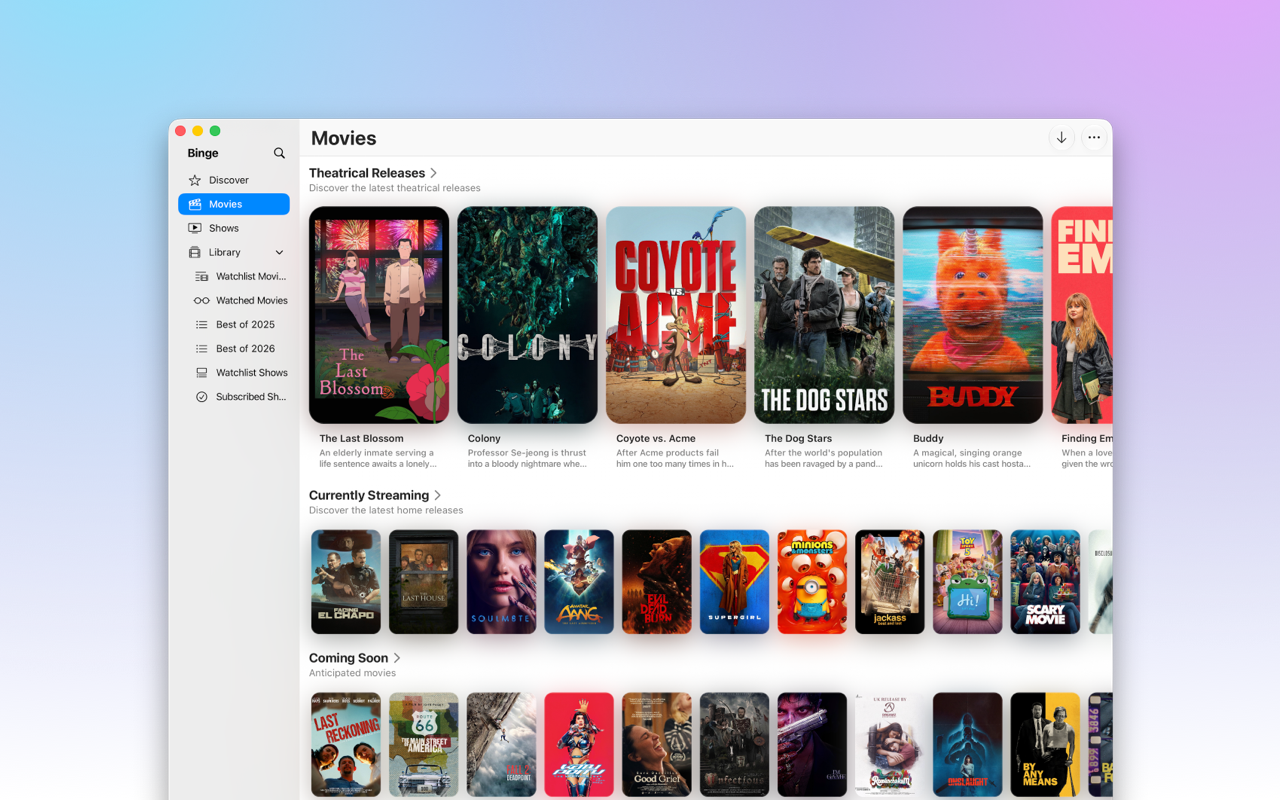Click the download arrow button in header
Image resolution: width=1280 pixels, height=800 pixels.
tap(1062, 138)
